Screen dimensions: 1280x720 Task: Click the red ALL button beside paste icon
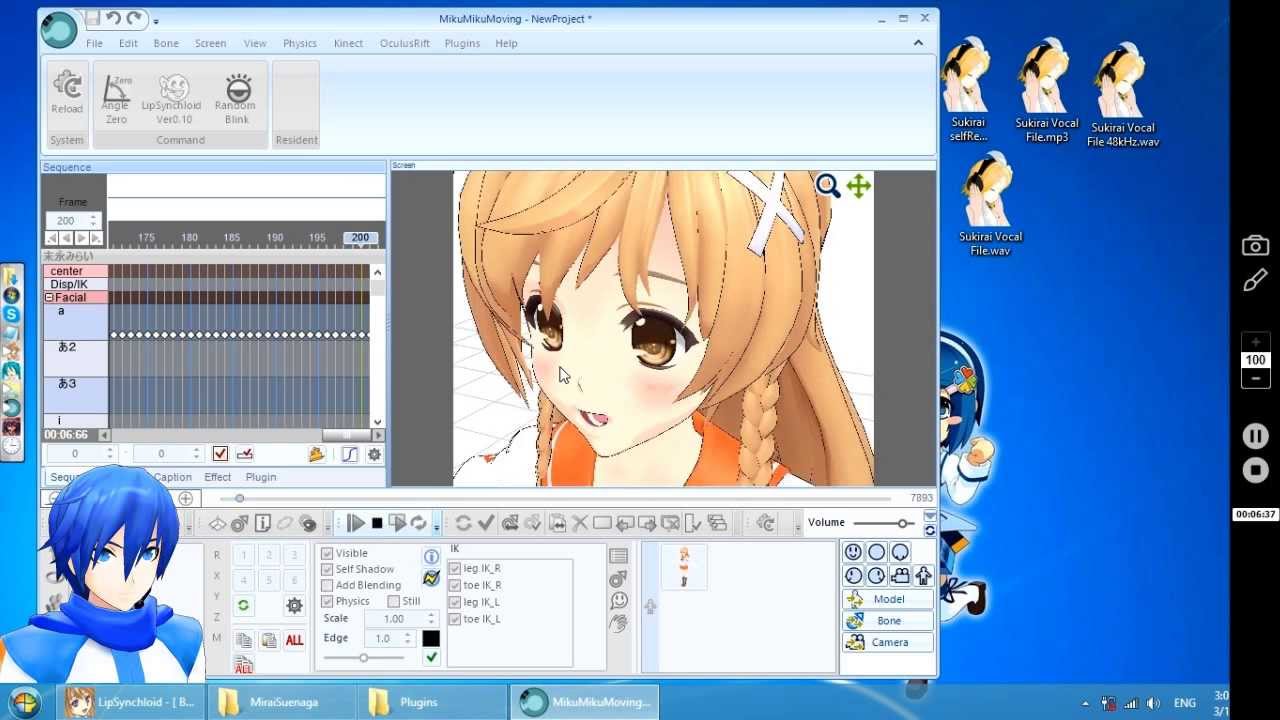294,640
